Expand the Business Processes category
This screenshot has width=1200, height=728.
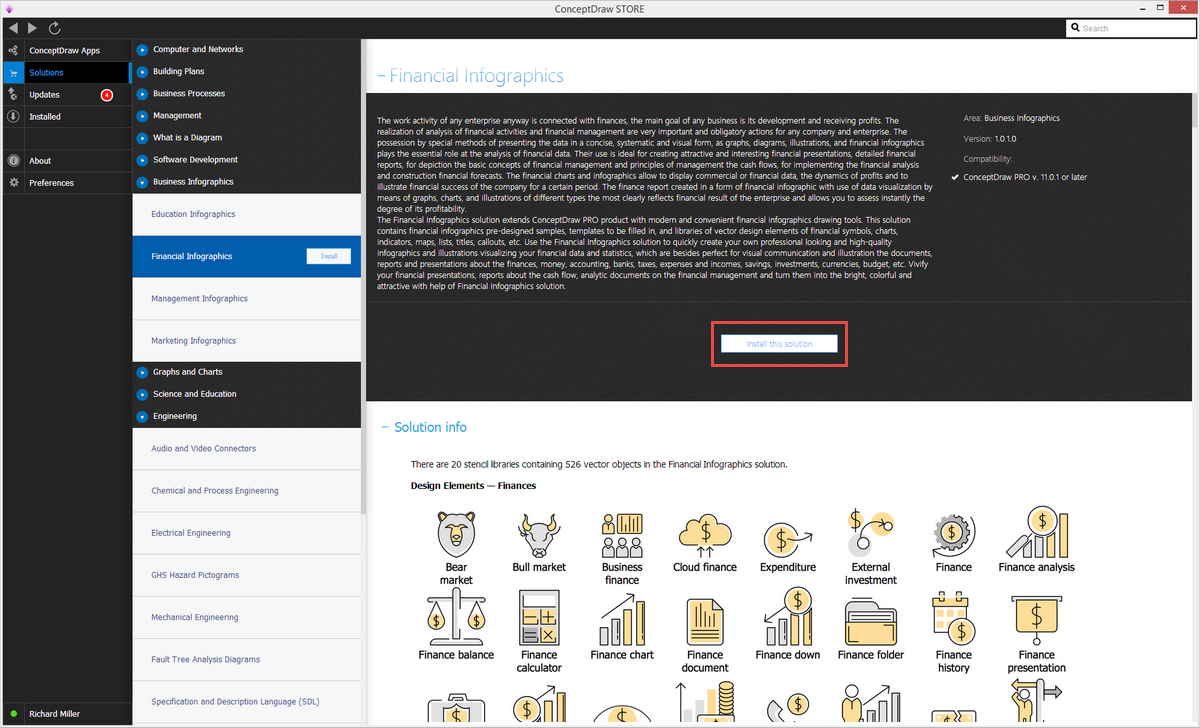pos(143,93)
